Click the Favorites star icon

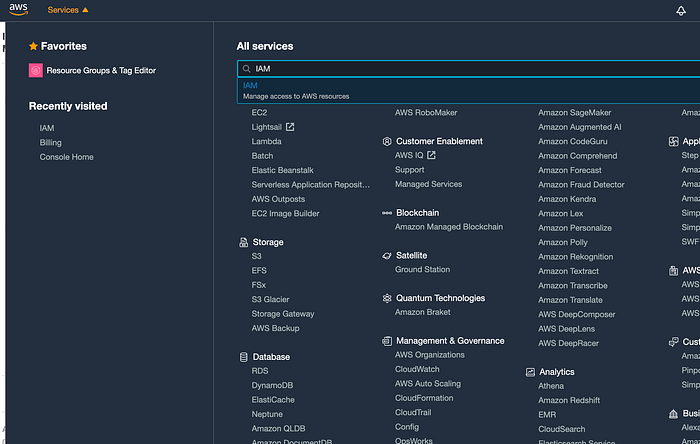pyautogui.click(x=33, y=46)
